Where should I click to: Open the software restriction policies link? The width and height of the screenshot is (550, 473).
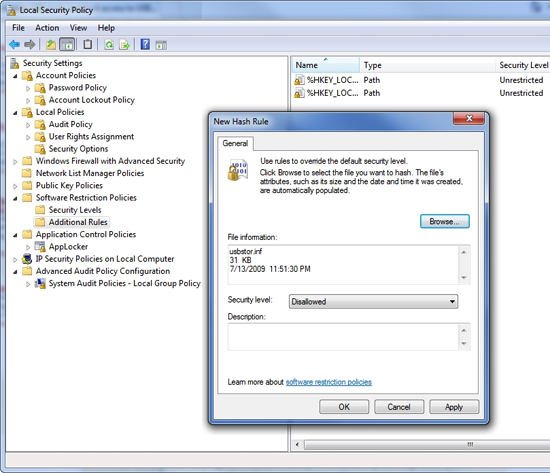(329, 382)
